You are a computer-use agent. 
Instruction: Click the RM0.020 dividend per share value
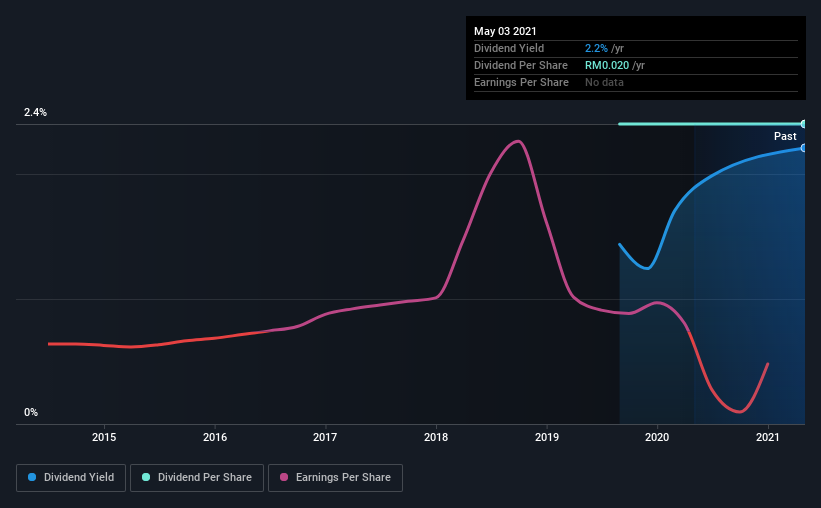tap(609, 65)
